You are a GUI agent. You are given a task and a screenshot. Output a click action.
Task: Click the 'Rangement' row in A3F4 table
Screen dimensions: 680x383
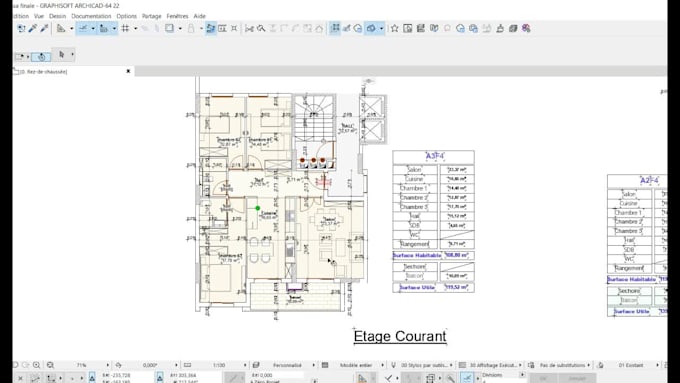click(434, 244)
